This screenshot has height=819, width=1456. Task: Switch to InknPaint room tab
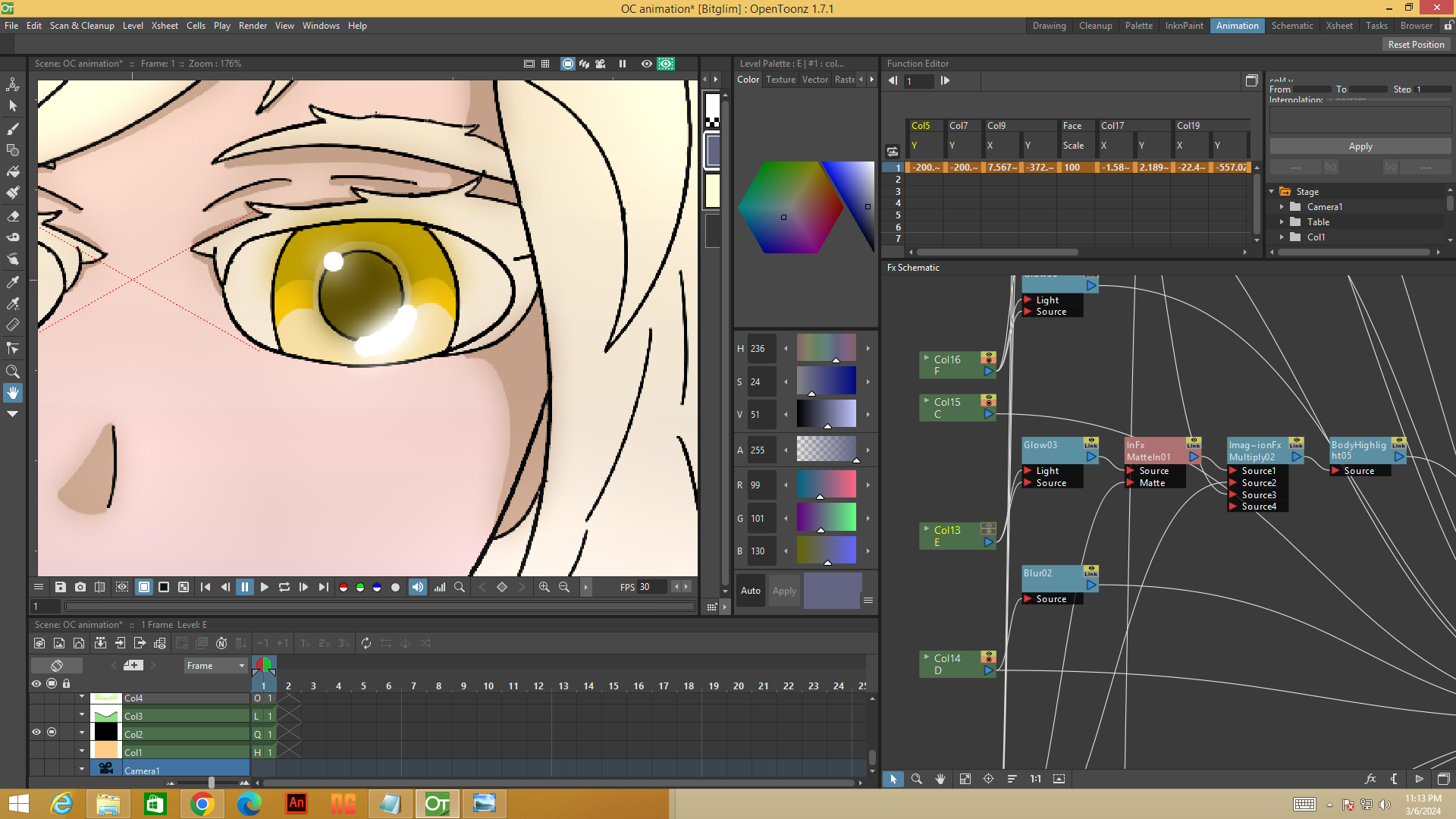(1184, 26)
